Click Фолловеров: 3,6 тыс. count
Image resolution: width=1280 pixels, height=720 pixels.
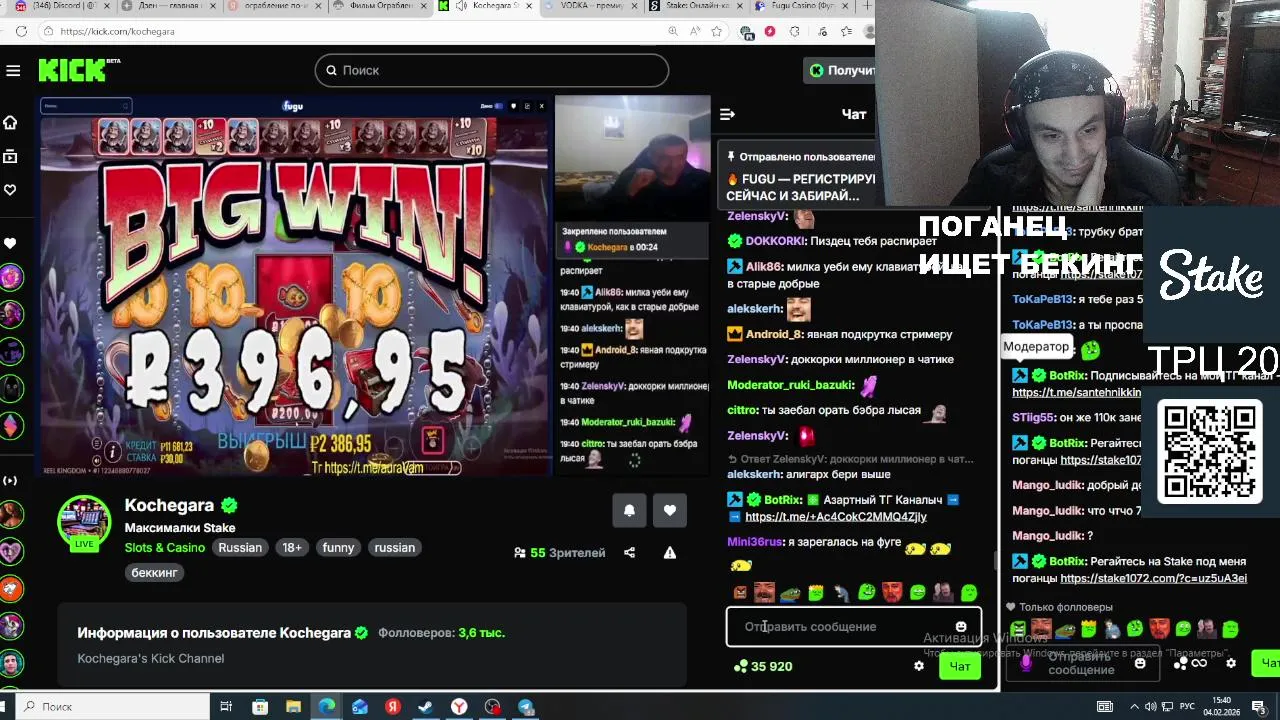(441, 633)
